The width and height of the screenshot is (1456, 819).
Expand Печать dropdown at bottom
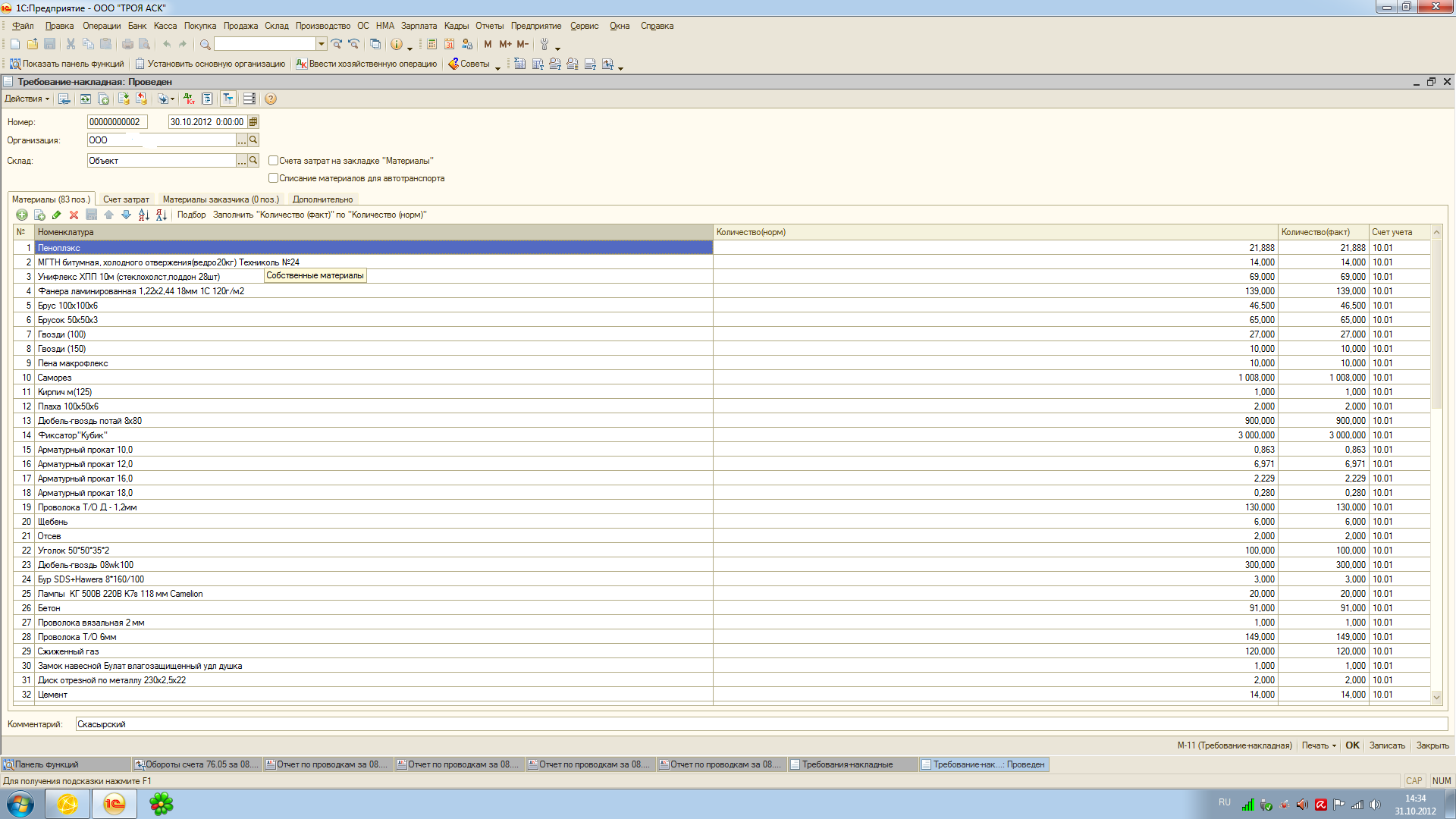(x=1319, y=745)
